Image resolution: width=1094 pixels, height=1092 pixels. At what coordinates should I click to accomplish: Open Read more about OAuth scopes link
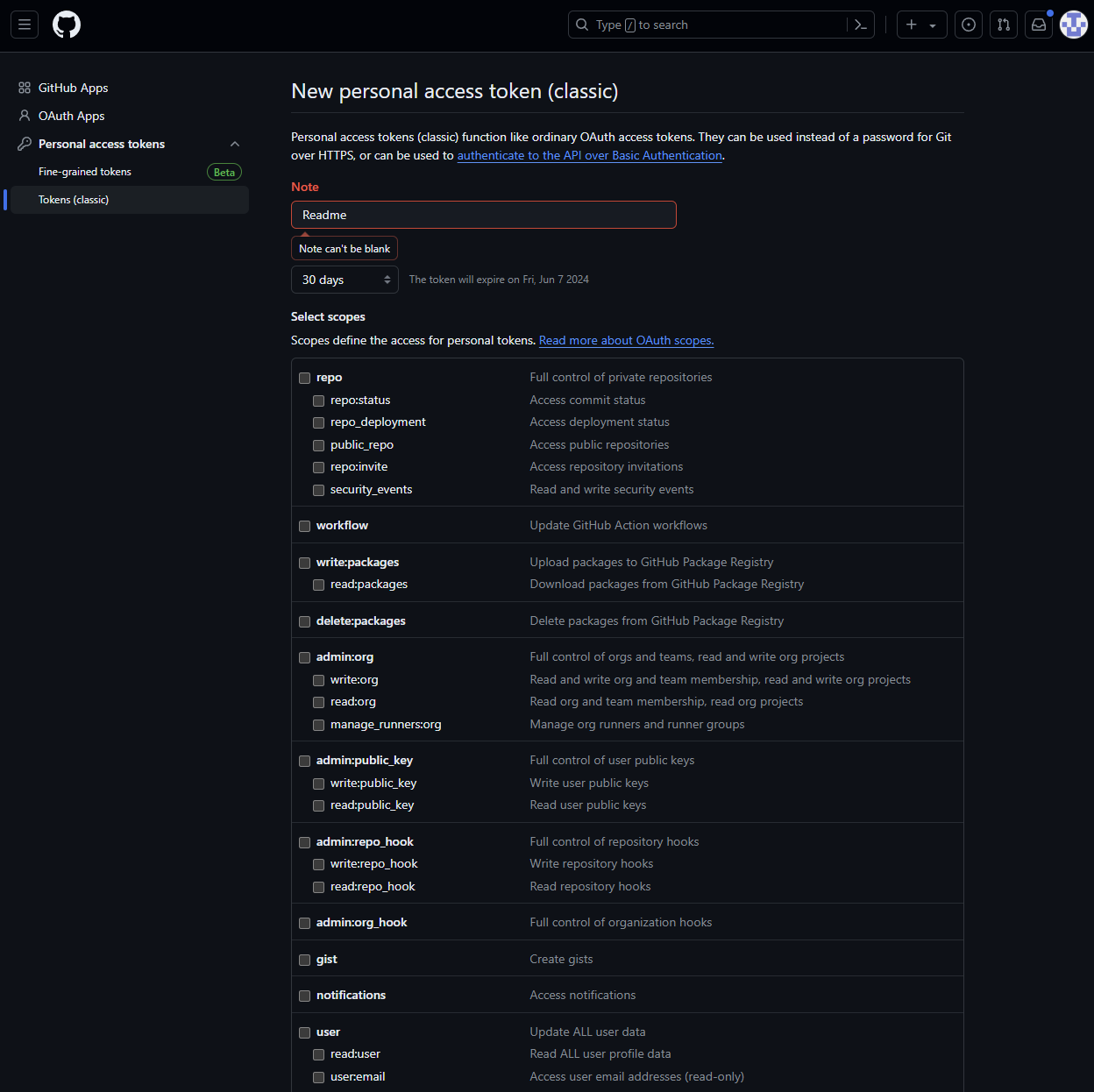tap(626, 340)
